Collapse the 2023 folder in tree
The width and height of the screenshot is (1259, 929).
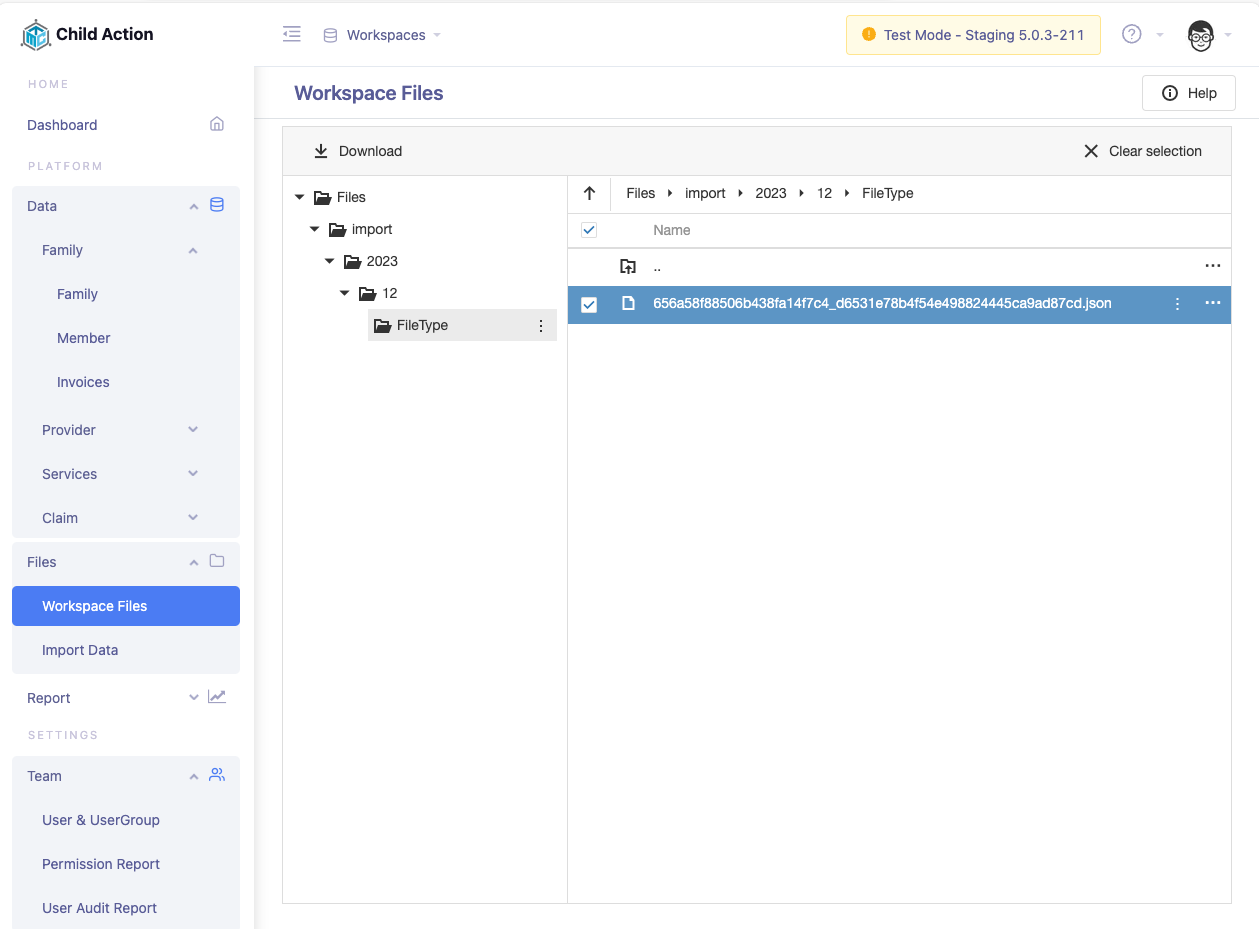click(x=330, y=261)
